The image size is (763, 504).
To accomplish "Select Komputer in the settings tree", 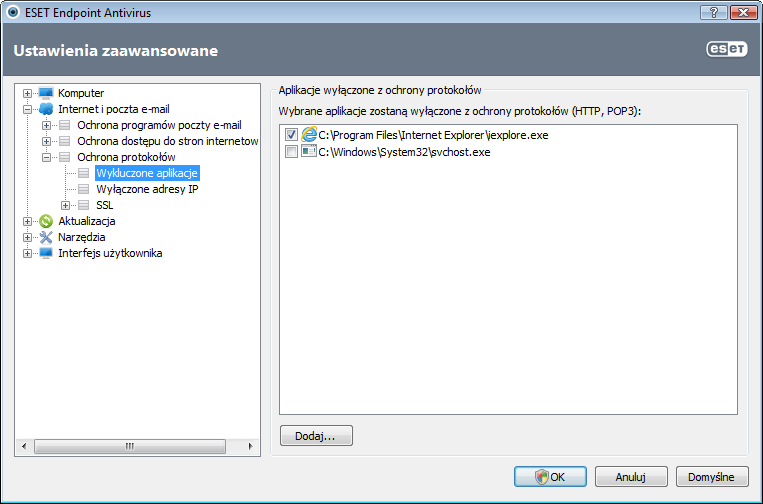I will click(81, 93).
